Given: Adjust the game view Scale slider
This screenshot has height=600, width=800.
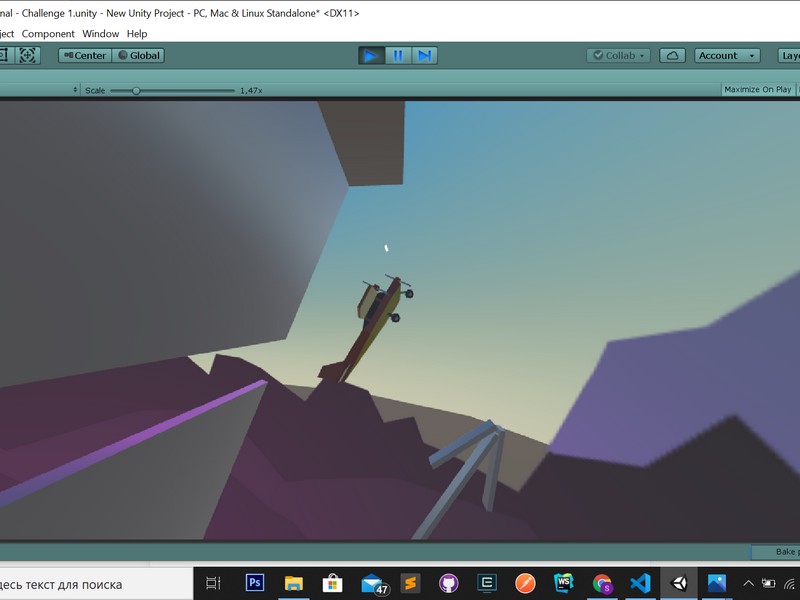Looking at the screenshot, I should [x=135, y=89].
